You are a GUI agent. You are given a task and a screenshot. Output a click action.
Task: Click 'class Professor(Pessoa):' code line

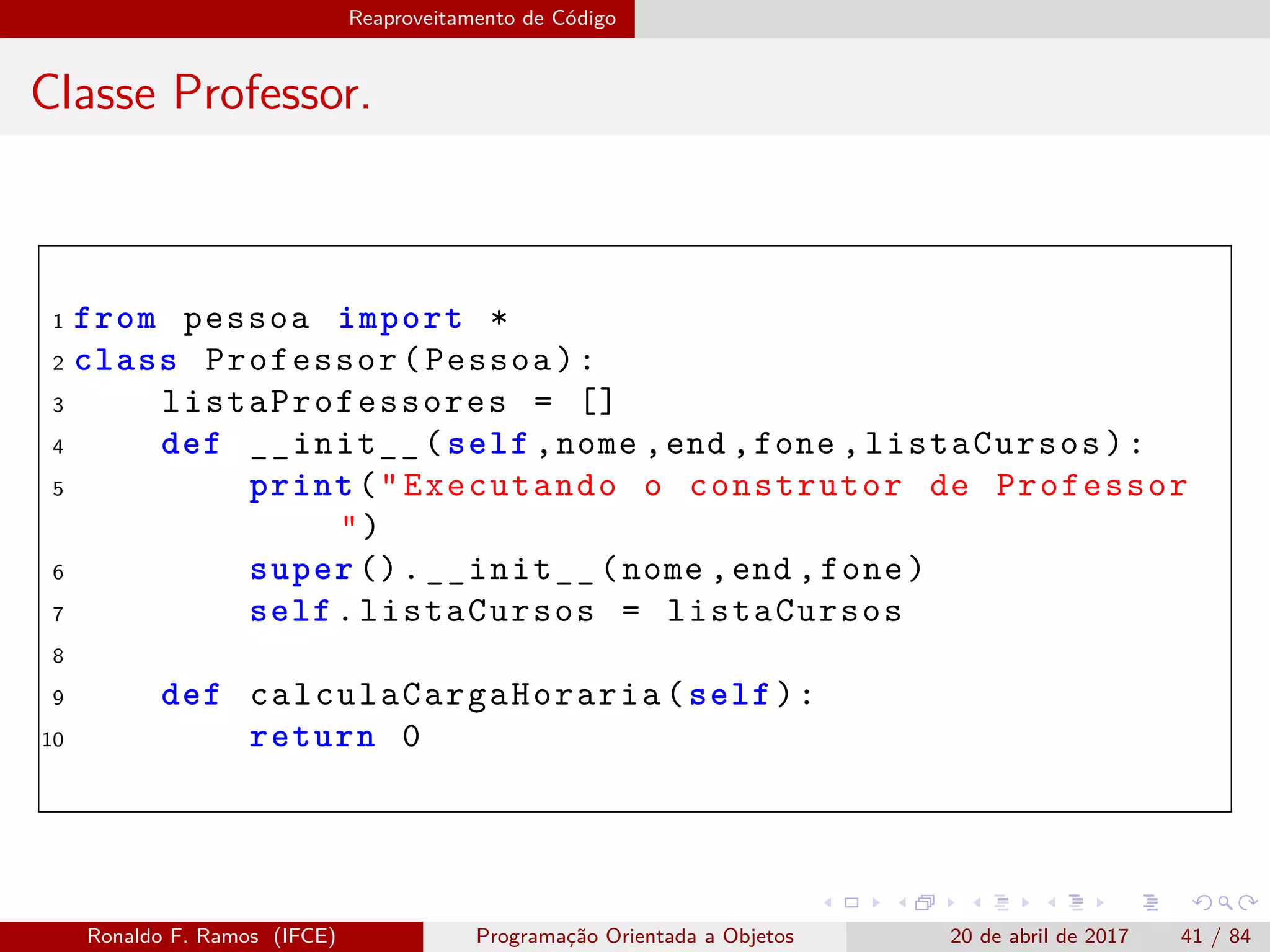point(334,360)
